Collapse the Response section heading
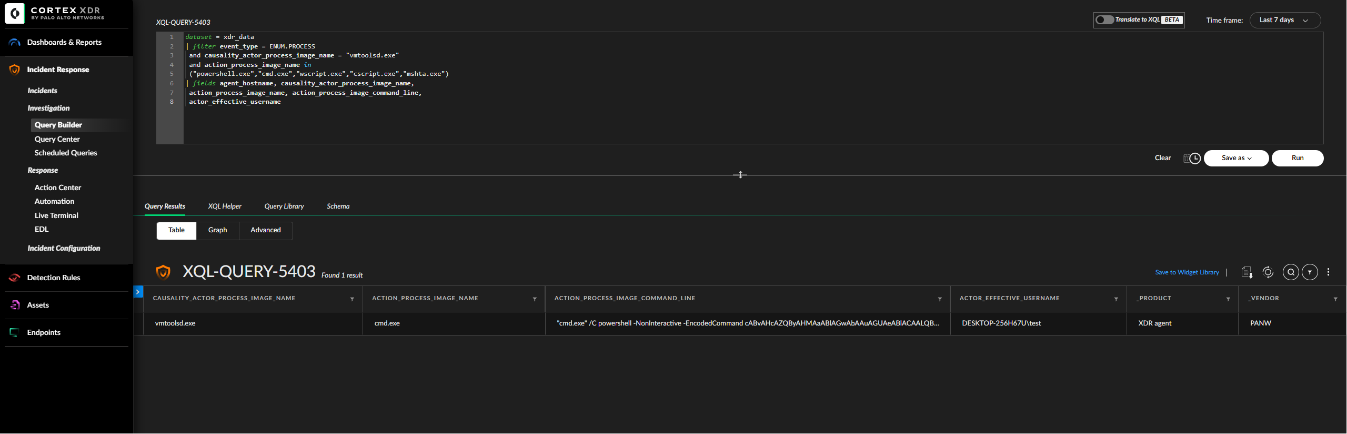 43,170
